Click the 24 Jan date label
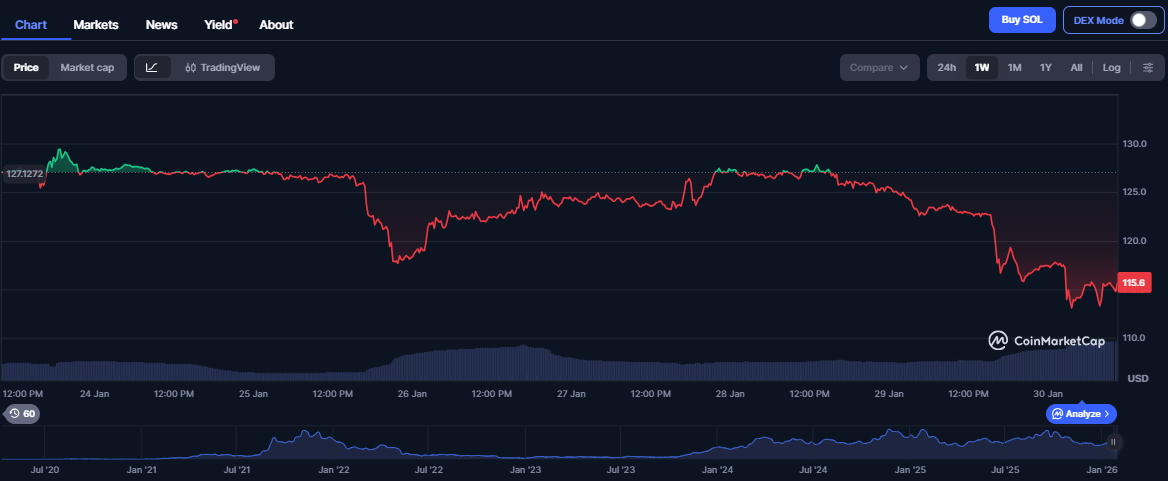The width and height of the screenshot is (1168, 481). [95, 393]
